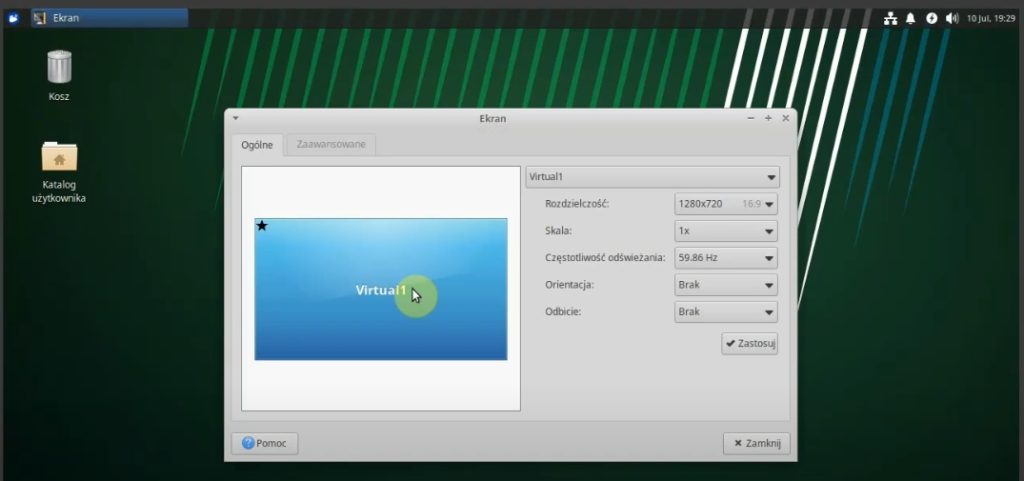
Task: Click the Rozdzielczość label
Action: coord(577,204)
